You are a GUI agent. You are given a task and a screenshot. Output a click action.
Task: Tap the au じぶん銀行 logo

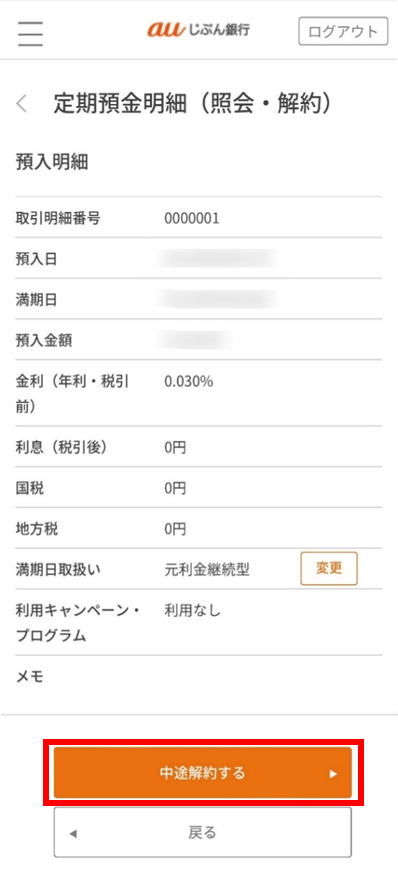pos(198,31)
